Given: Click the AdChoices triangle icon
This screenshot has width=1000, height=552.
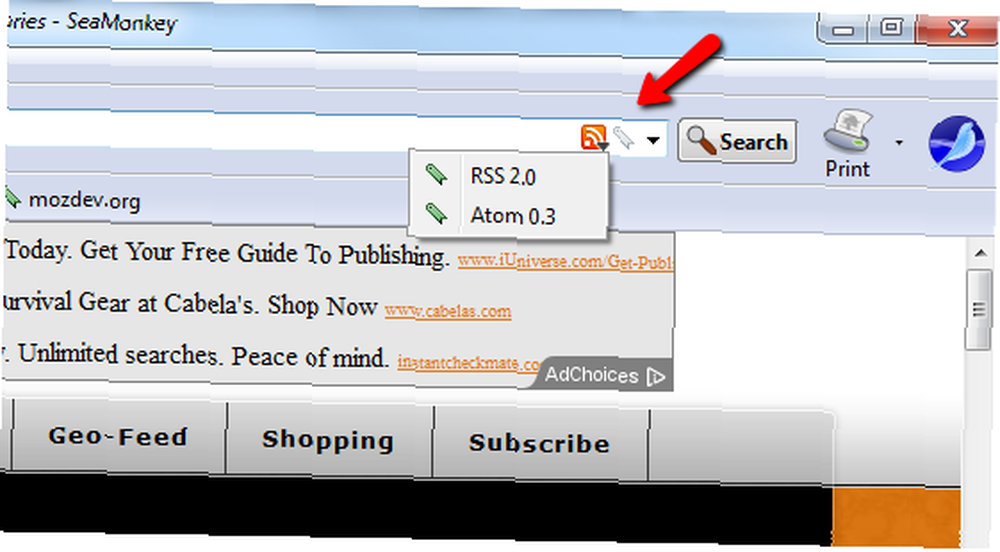Looking at the screenshot, I should [656, 377].
